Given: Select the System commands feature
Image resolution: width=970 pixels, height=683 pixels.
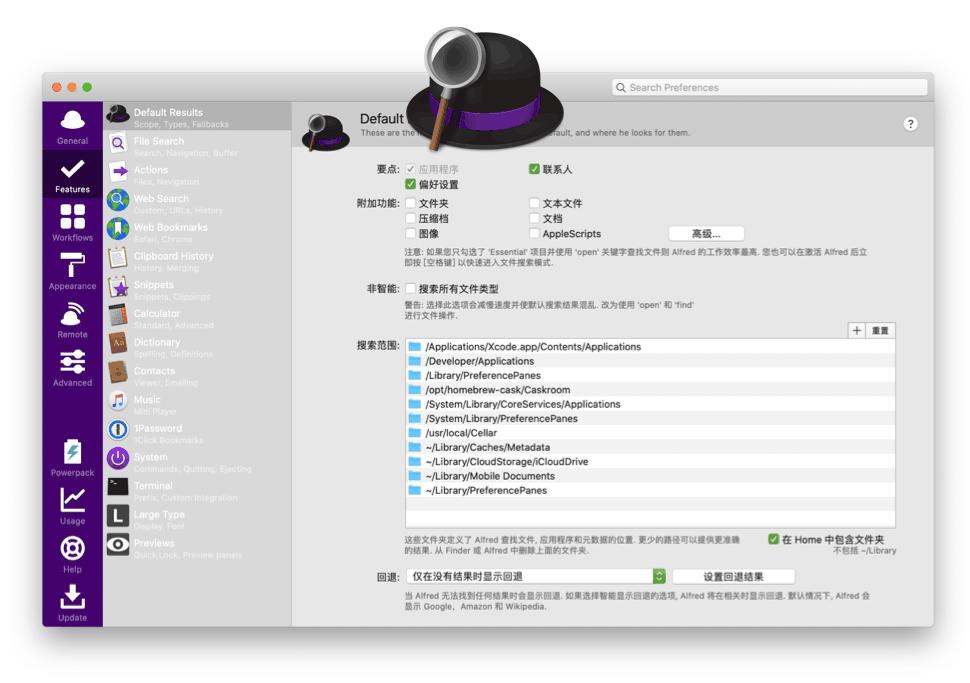Looking at the screenshot, I should click(x=197, y=461).
